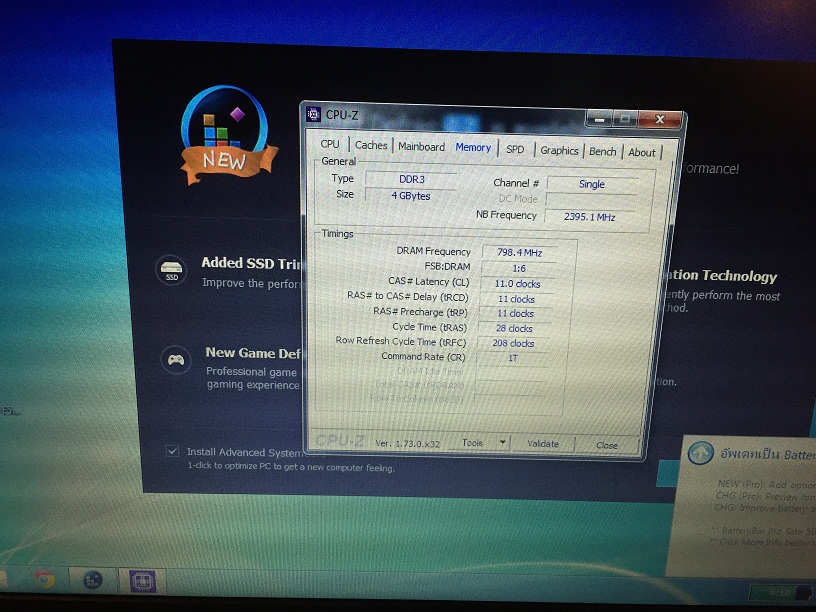Viewport: 816px width, 612px height.
Task: Expand the Tools dropdown arrow
Action: 503,443
